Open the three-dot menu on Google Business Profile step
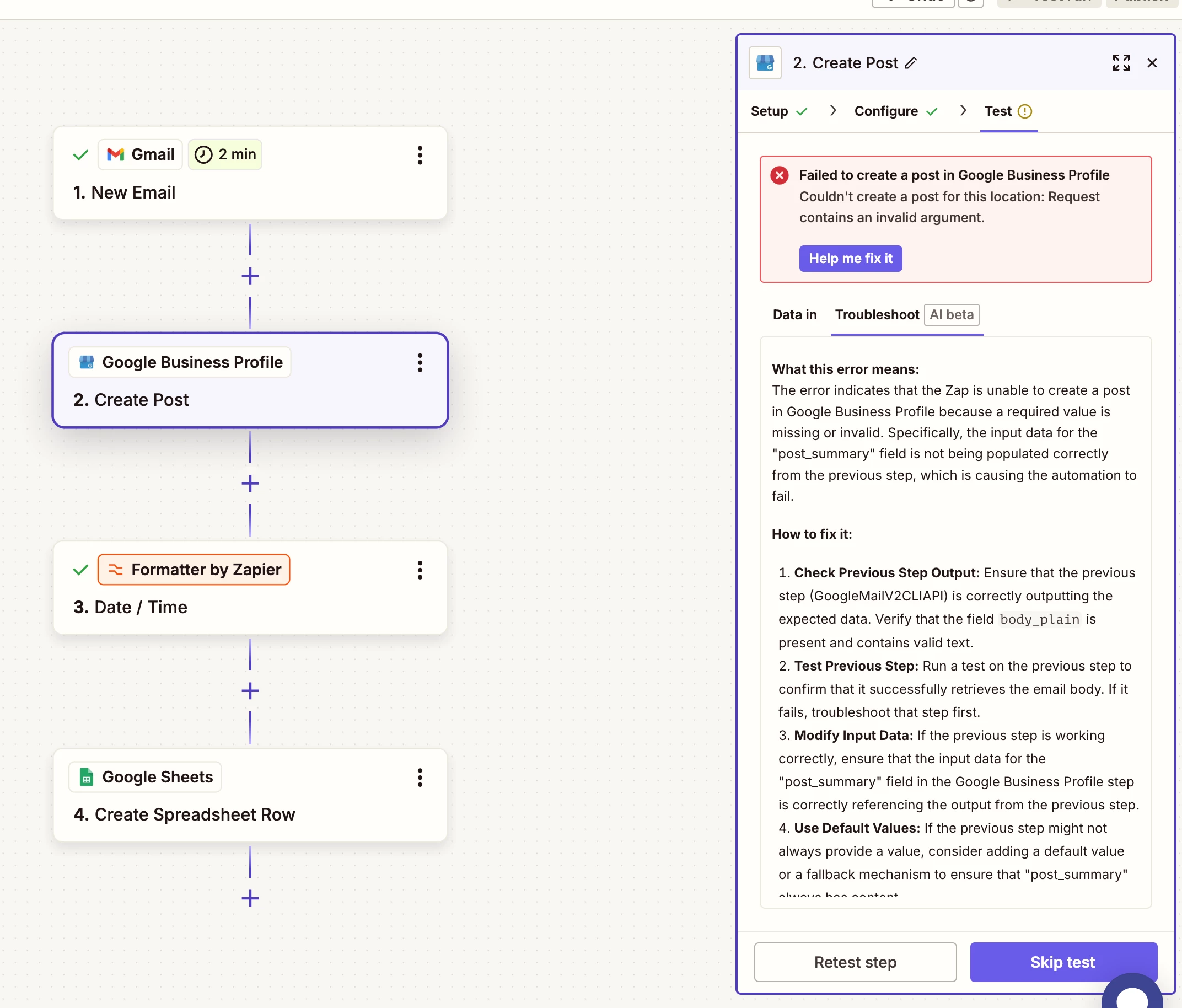The height and width of the screenshot is (1008, 1182). 420,363
